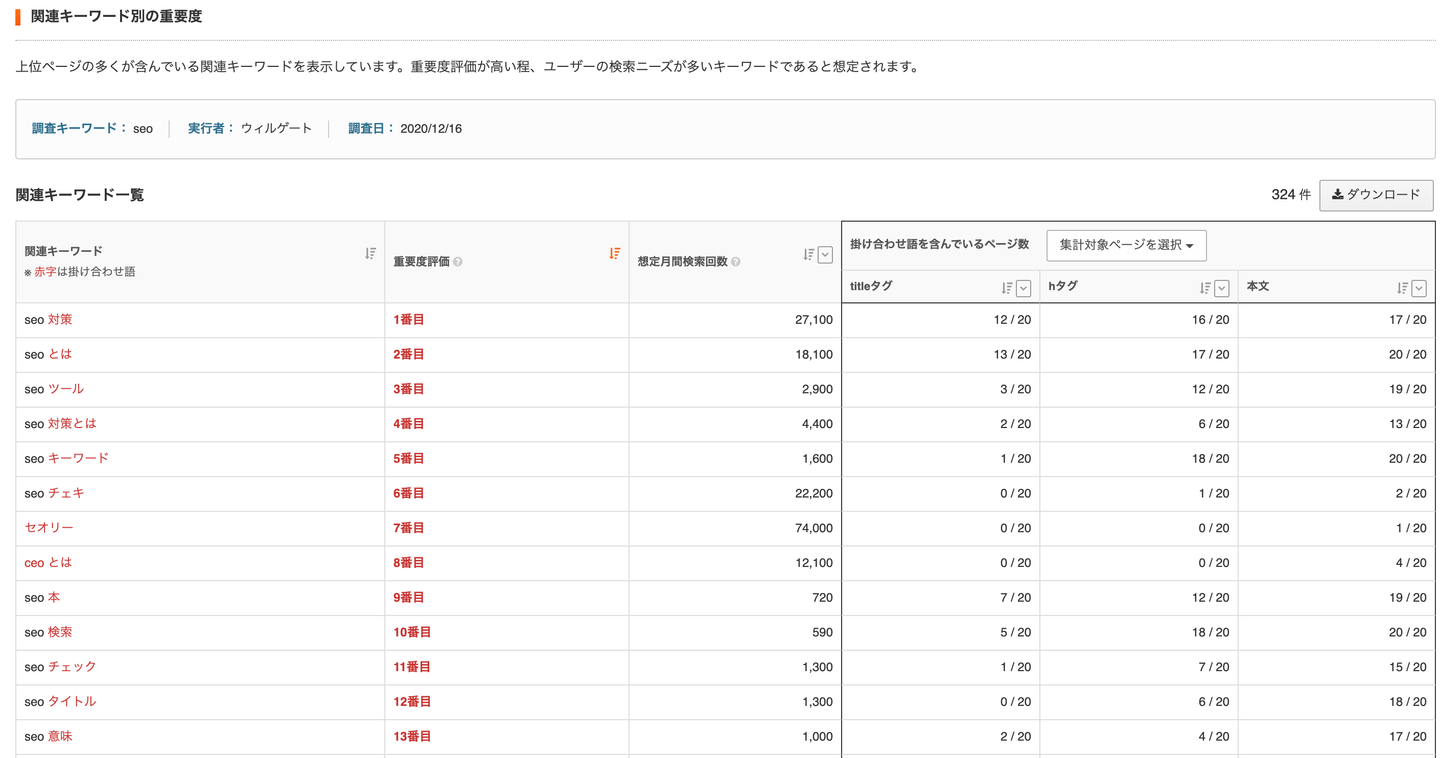Image resolution: width=1440 pixels, height=758 pixels.
Task: Sort the titleタグ column
Action: pyautogui.click(x=1006, y=288)
